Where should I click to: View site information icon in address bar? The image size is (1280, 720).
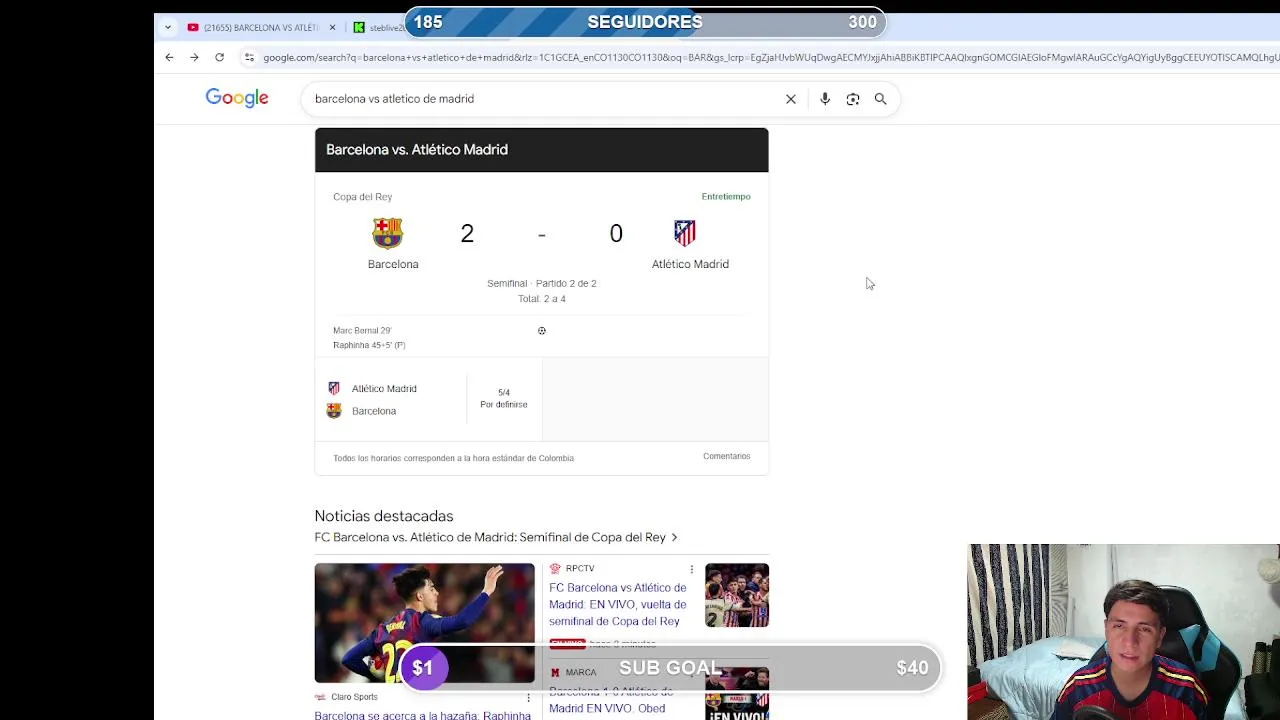click(249, 57)
